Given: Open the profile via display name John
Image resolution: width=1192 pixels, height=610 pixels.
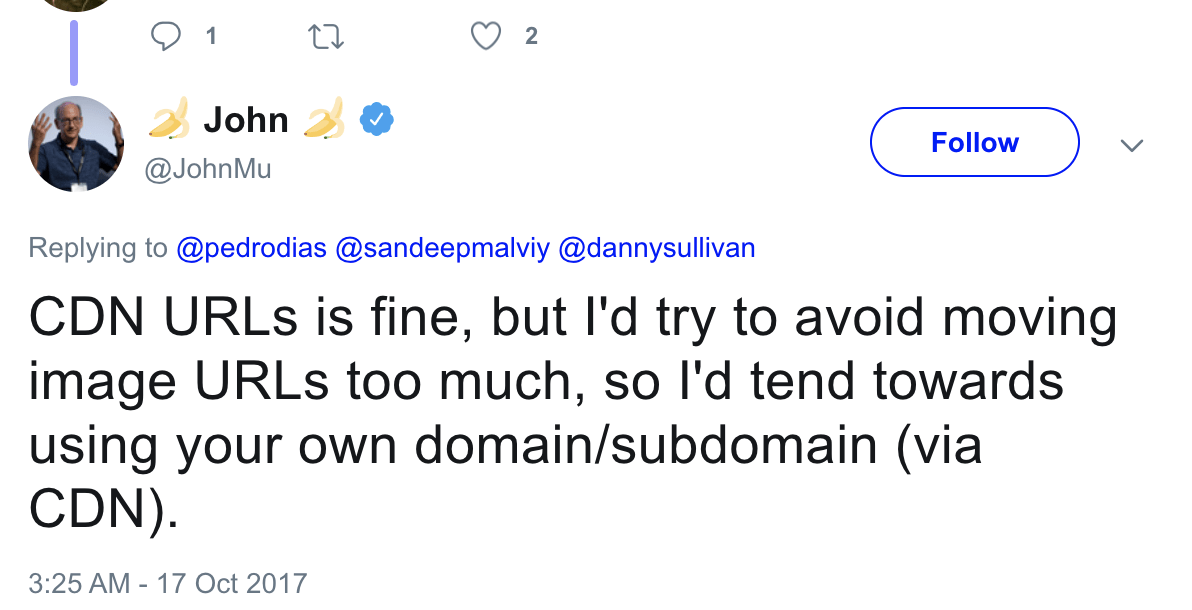Looking at the screenshot, I should (x=246, y=121).
